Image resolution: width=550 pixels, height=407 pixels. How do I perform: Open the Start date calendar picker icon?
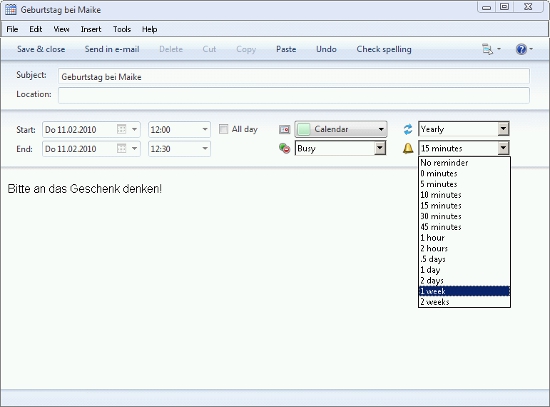121,129
